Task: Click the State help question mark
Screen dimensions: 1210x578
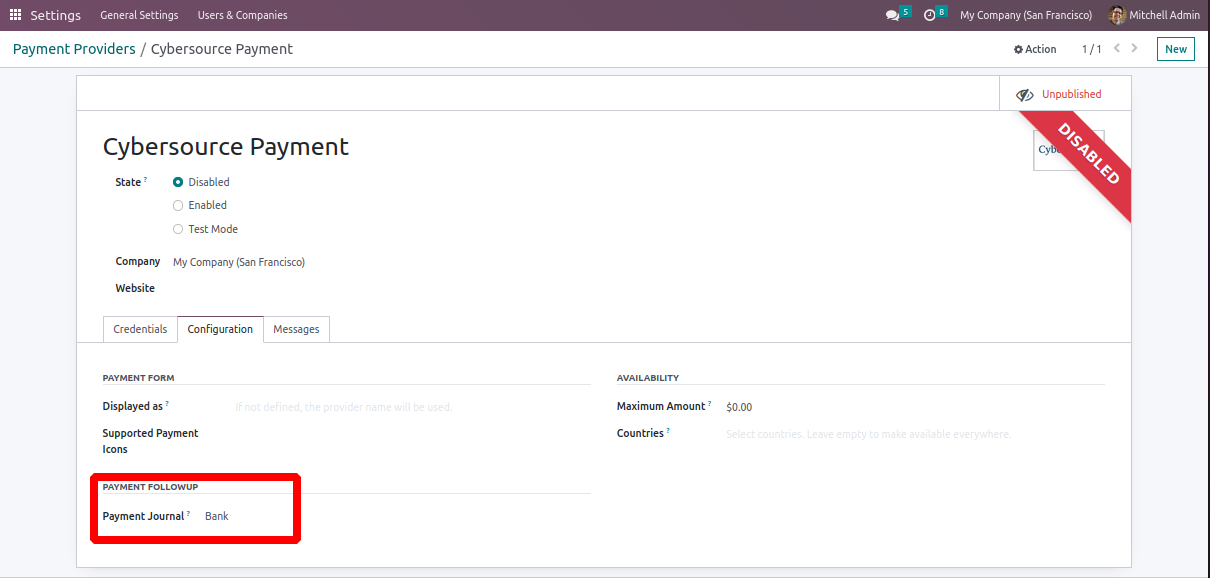Action: pos(145,180)
